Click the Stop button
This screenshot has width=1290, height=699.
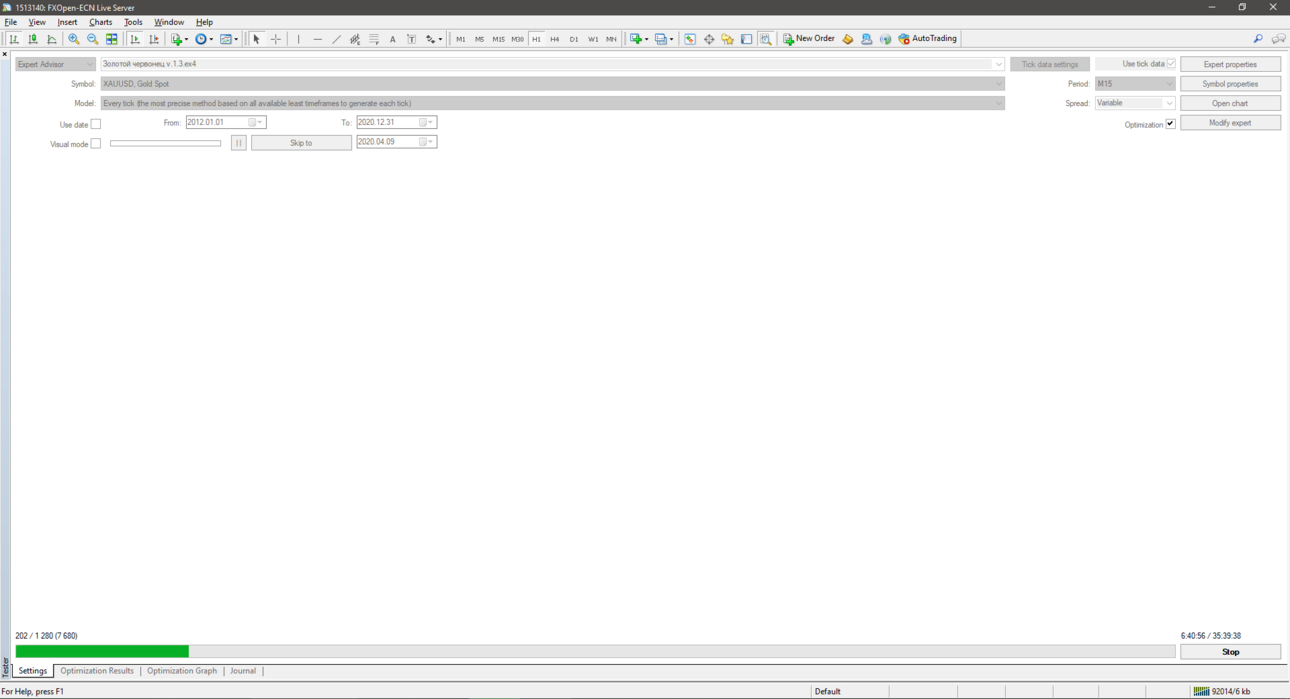(x=1230, y=652)
